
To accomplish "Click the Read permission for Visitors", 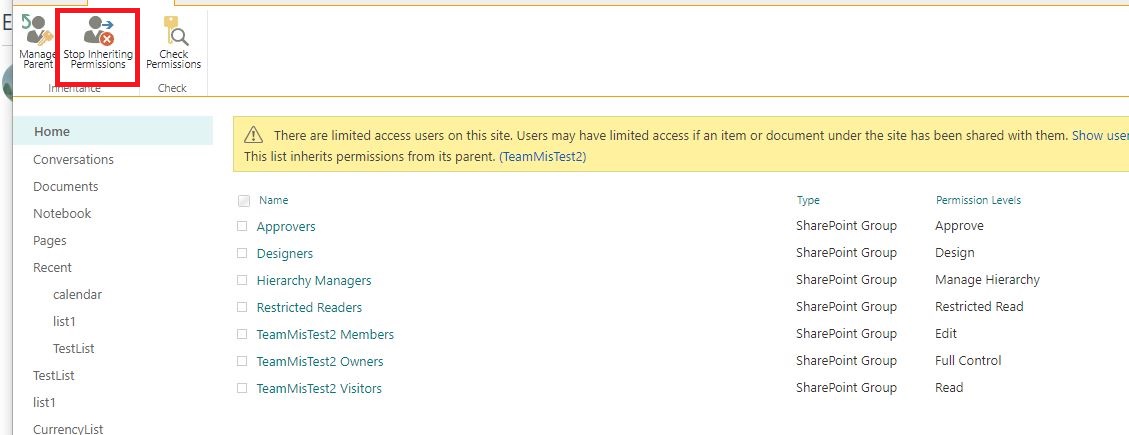I will (x=949, y=387).
